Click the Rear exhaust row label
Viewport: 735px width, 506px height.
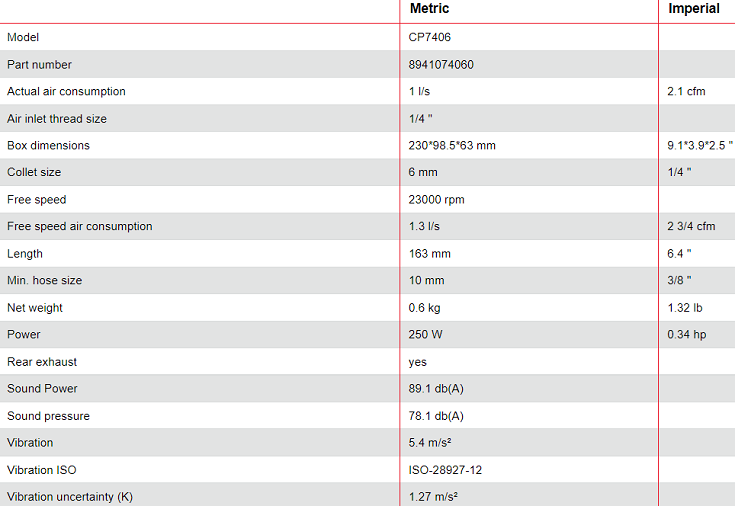(x=42, y=362)
